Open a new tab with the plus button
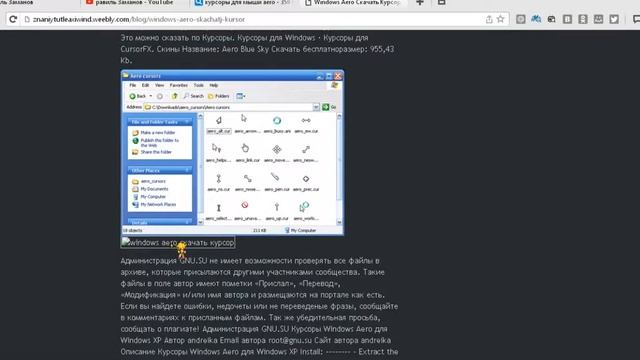Viewport: 640px width, 360px height. point(420,3)
